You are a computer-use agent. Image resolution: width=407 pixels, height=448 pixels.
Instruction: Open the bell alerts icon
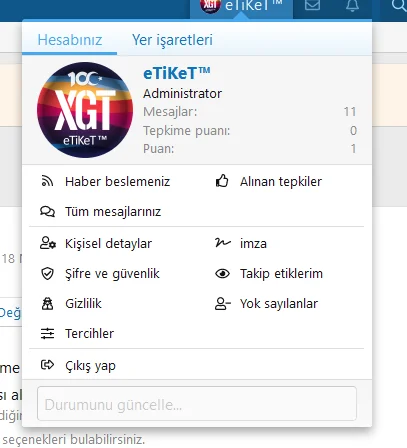tap(352, 5)
